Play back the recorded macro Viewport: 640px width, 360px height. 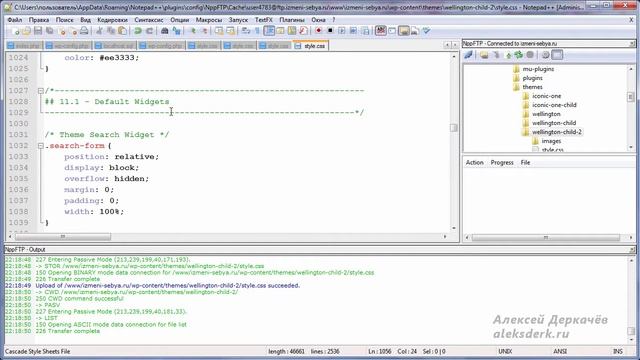(342, 31)
